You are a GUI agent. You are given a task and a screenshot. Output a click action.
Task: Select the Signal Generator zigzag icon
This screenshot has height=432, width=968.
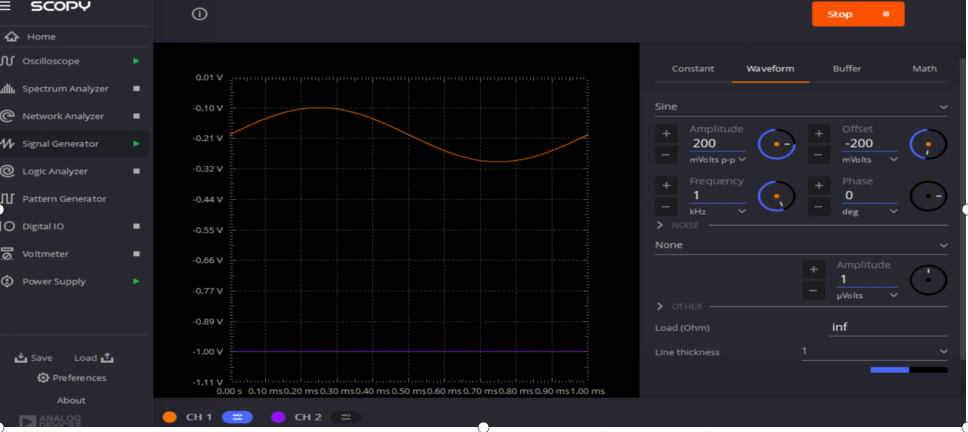tap(7, 144)
